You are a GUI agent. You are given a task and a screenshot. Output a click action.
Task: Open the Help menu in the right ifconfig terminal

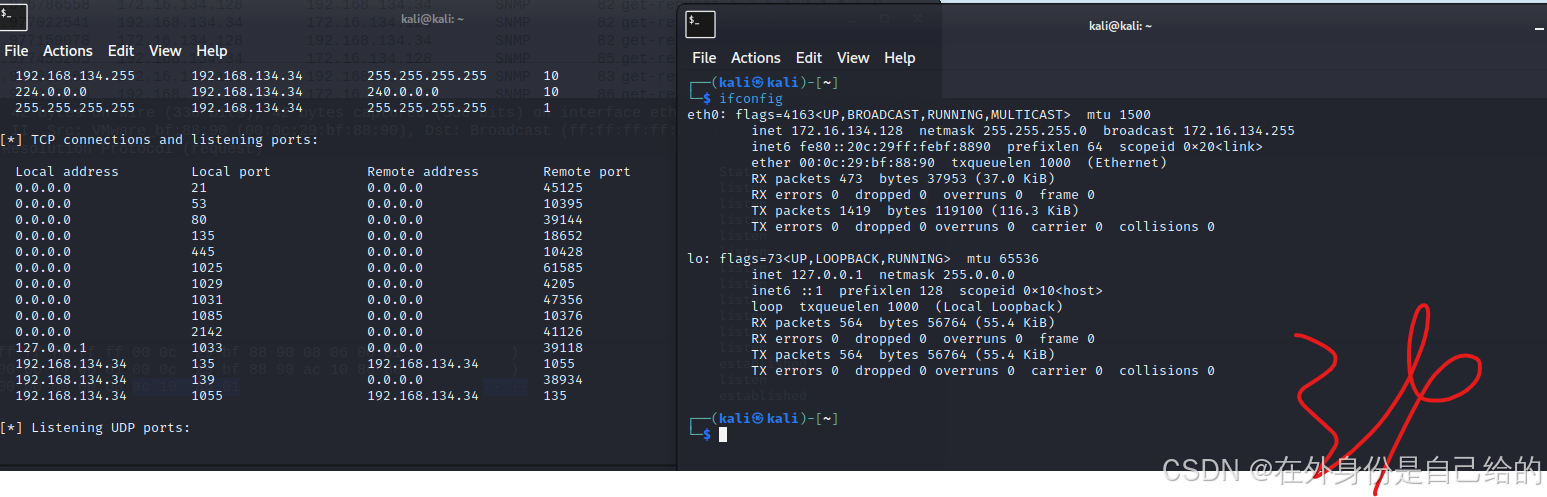(x=900, y=58)
